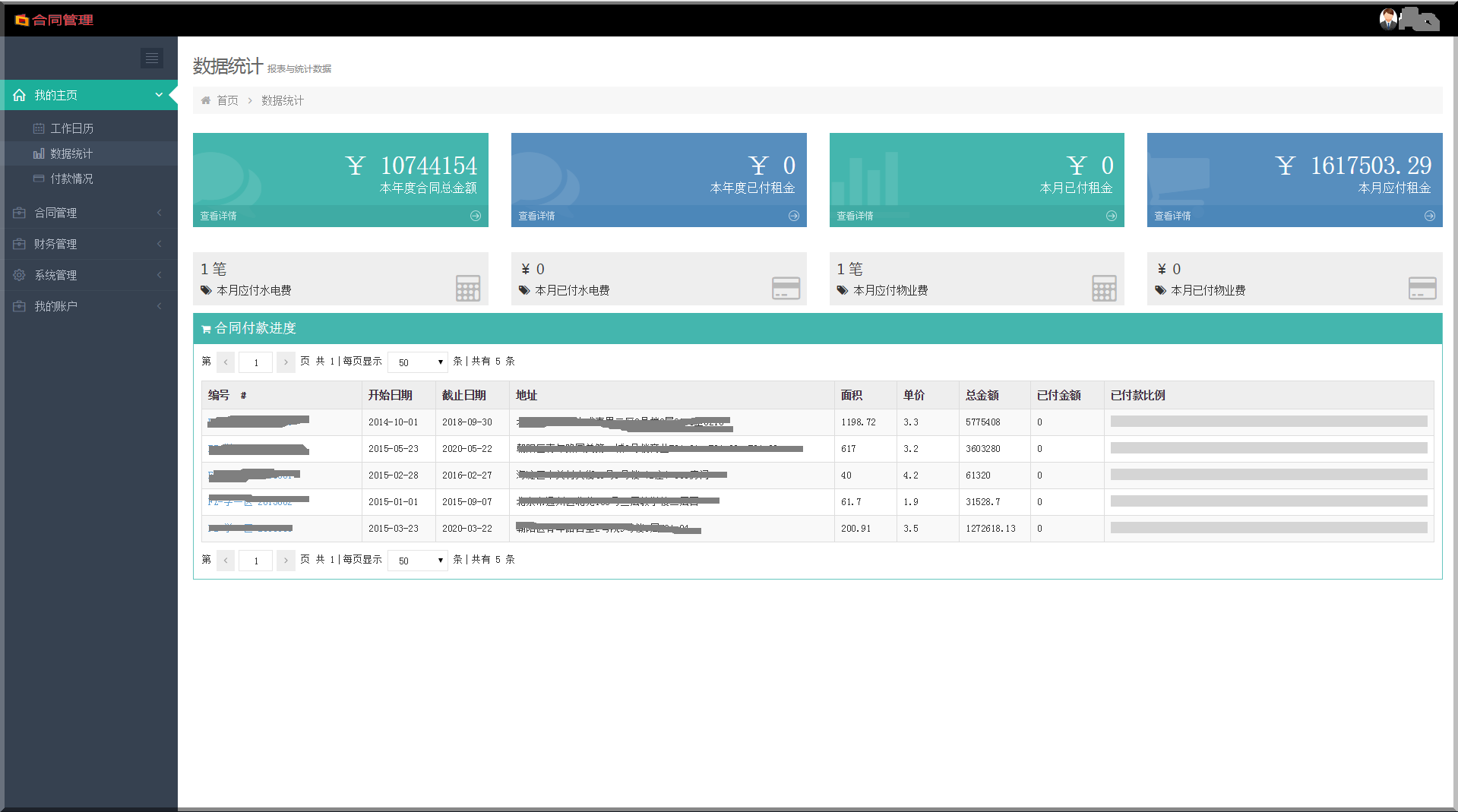Click the user avatar in top bar
1458x812 pixels.
1388,19
